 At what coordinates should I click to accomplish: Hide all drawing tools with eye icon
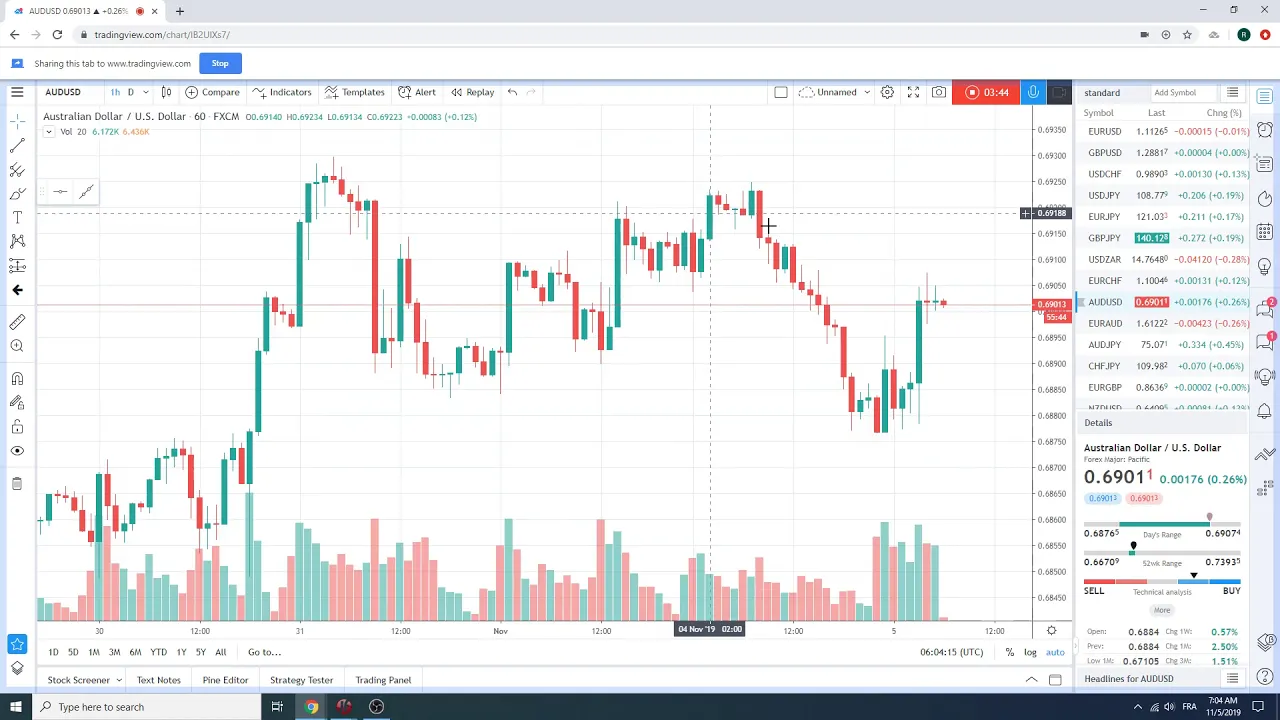17,451
